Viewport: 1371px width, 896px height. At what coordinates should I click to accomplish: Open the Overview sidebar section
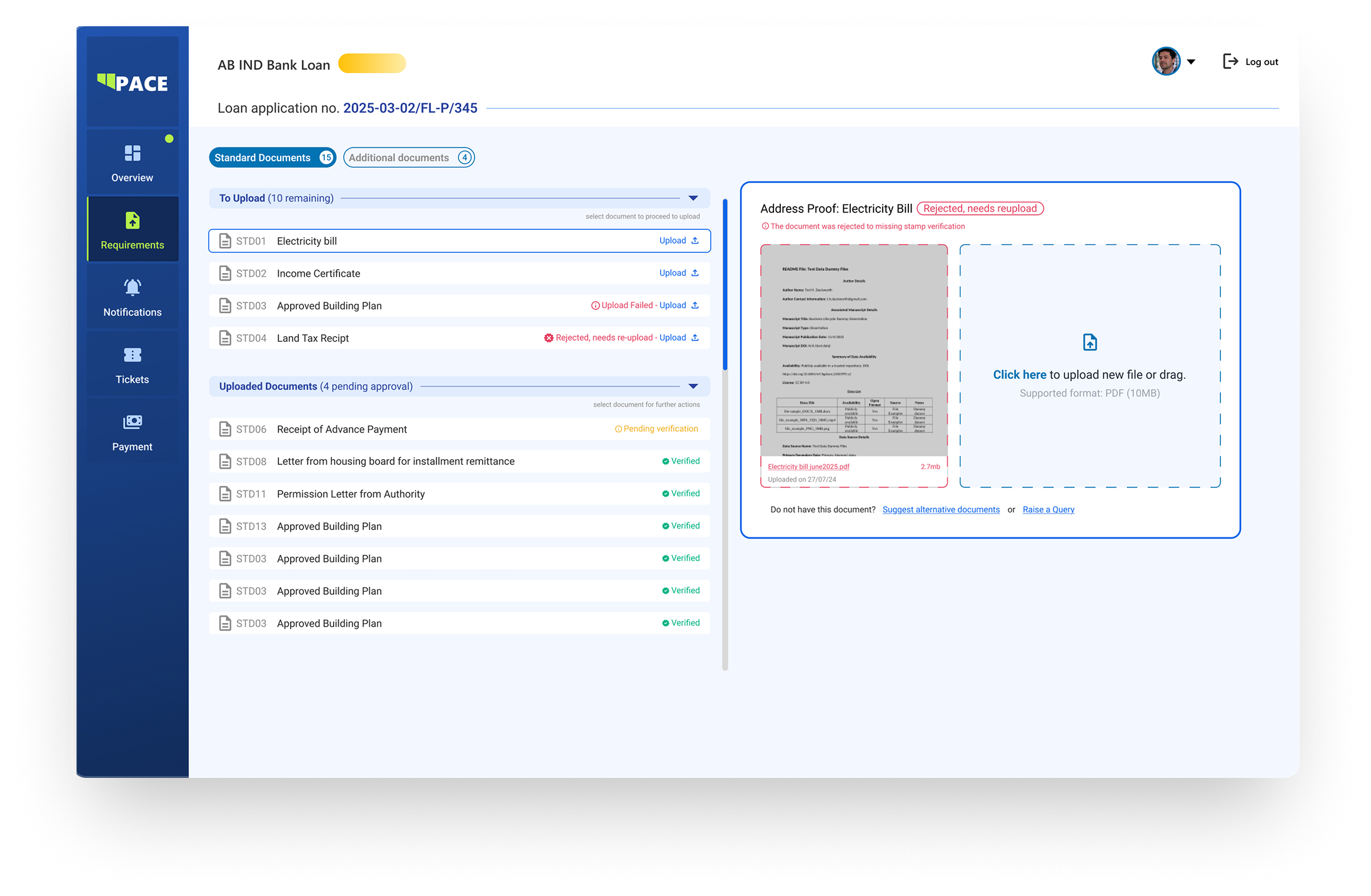(132, 162)
